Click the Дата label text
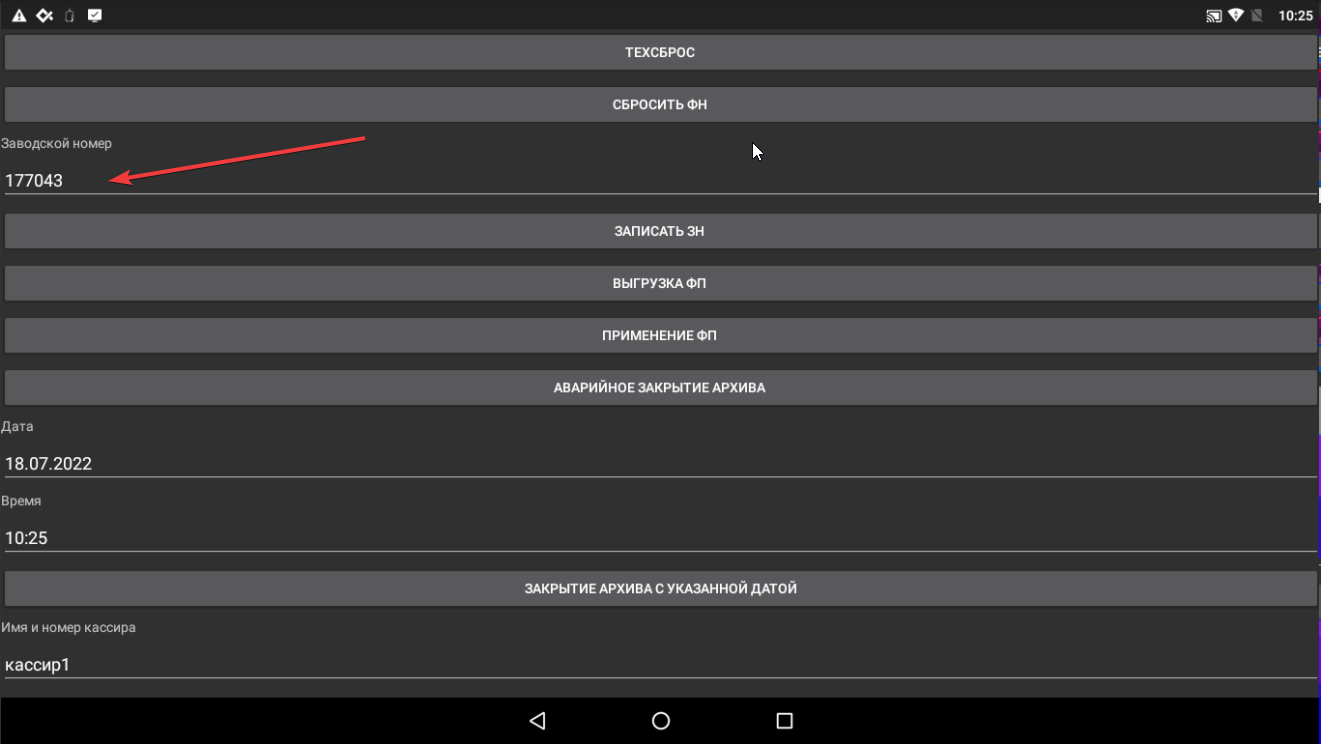The width and height of the screenshot is (1321, 744). 17,427
